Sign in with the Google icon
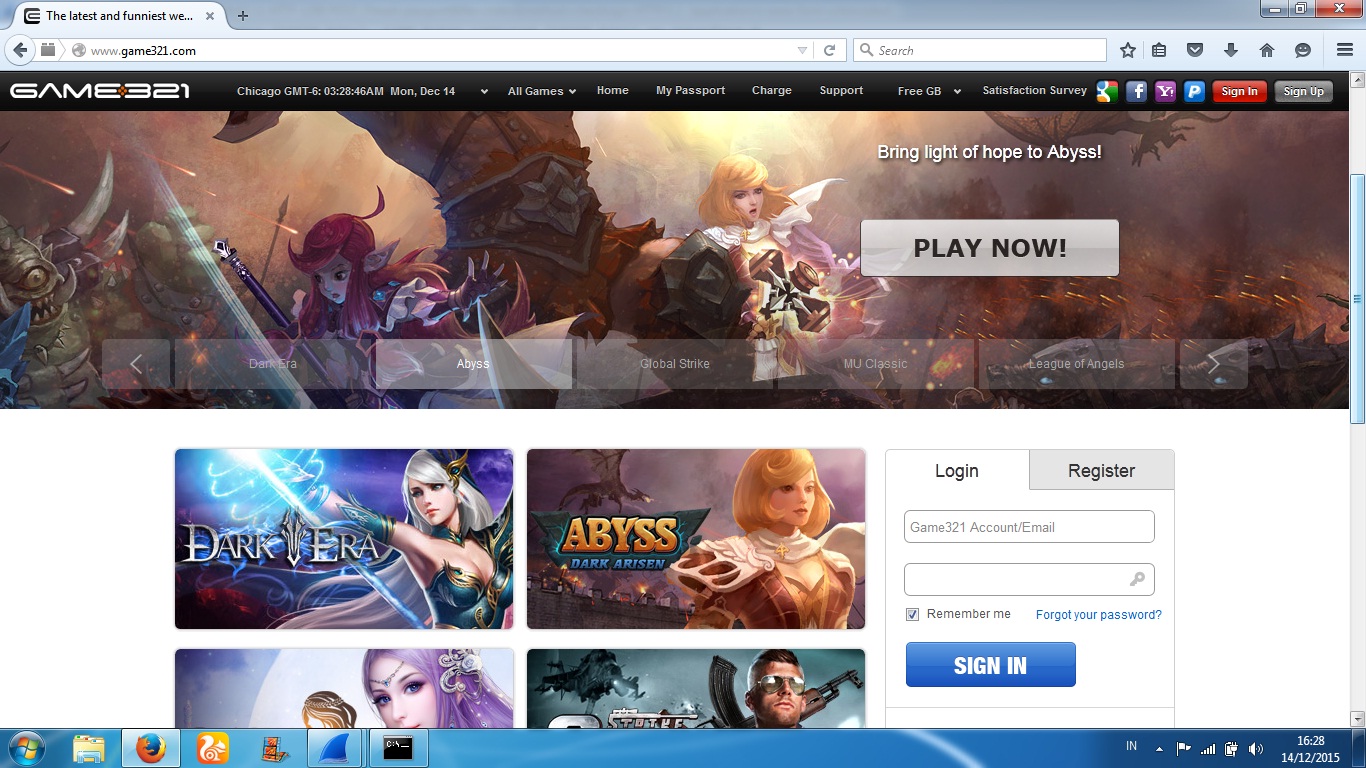This screenshot has height=768, width=1366. coord(1107,91)
